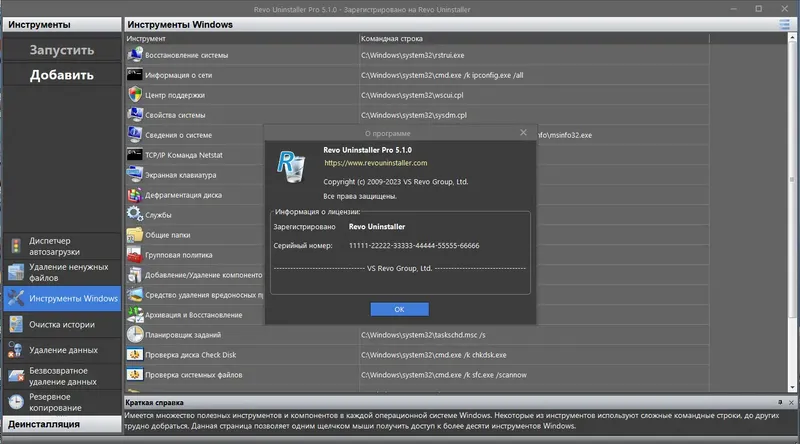Click the Проверка системных файлов icon
The width and height of the screenshot is (800, 444).
pos(135,374)
